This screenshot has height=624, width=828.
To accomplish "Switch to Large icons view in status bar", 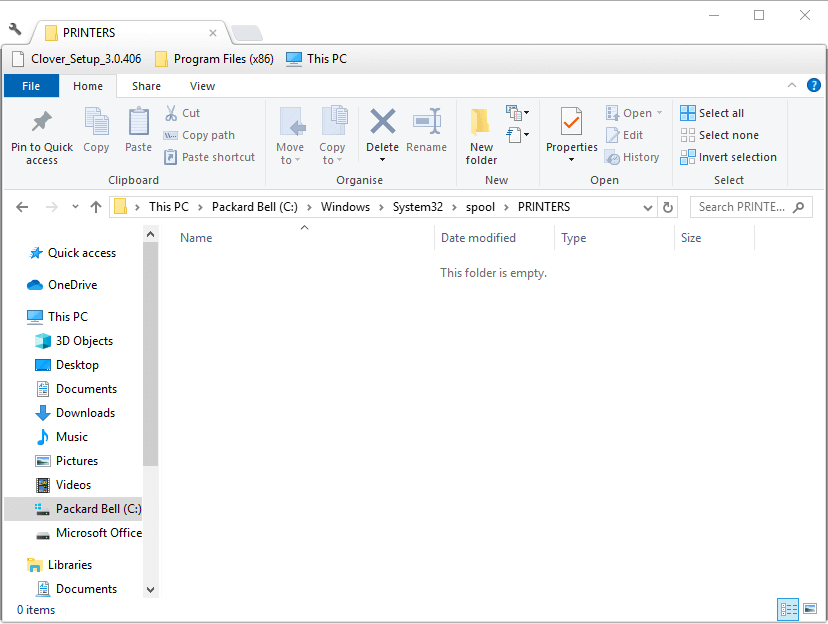I will coord(810,609).
